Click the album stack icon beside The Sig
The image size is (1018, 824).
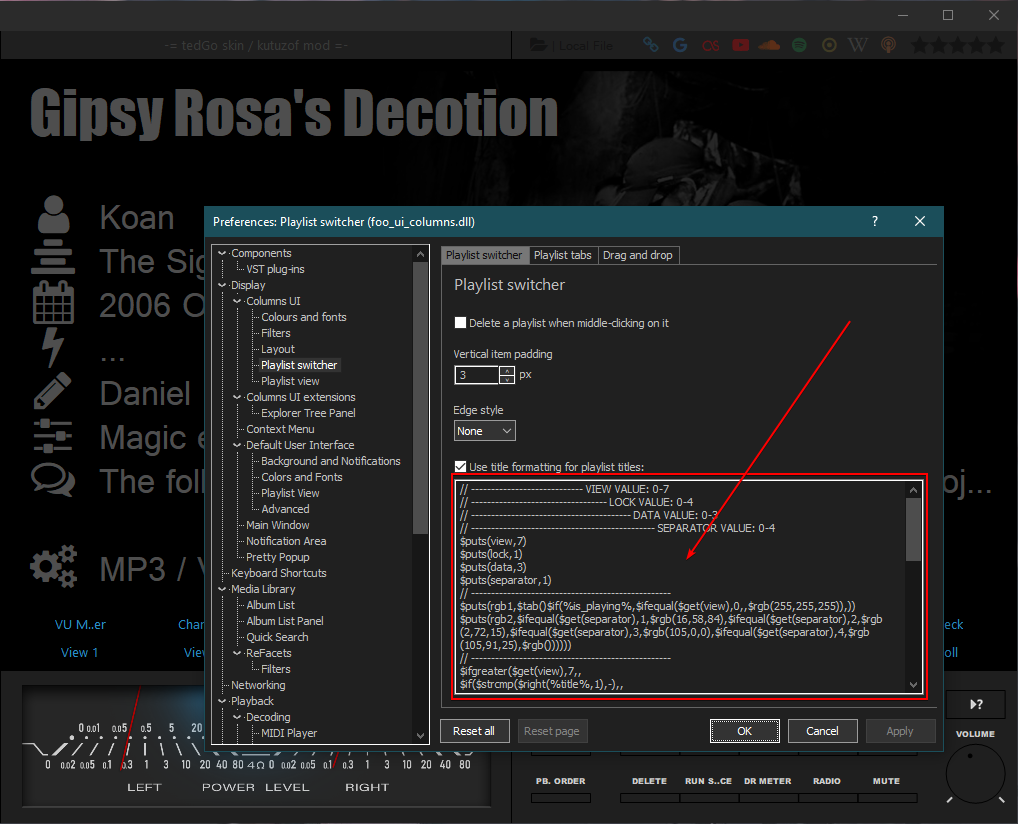pos(53,258)
